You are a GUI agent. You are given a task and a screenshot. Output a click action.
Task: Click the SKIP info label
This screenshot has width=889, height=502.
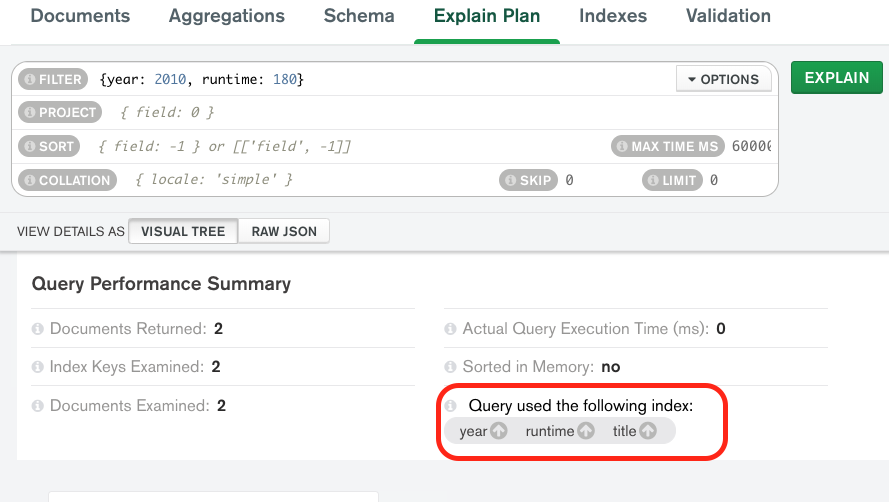tap(528, 180)
